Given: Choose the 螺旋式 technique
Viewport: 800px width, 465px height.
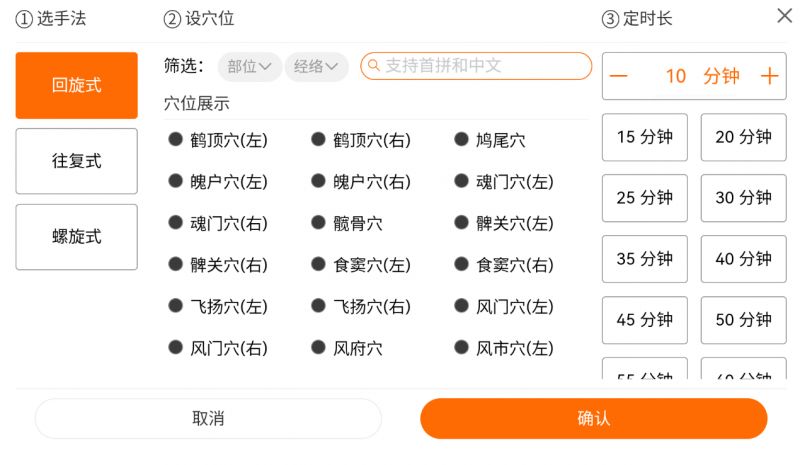Looking at the screenshot, I should 76,237.
